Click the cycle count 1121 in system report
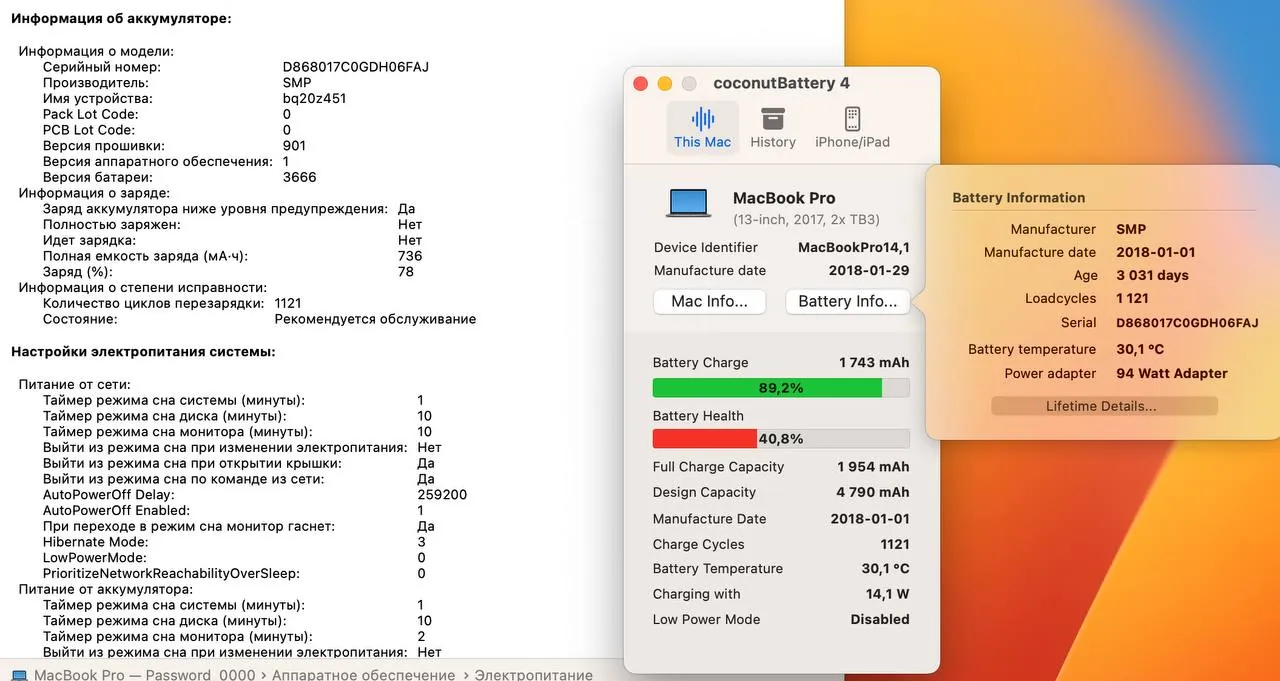1280x681 pixels. click(x=287, y=303)
